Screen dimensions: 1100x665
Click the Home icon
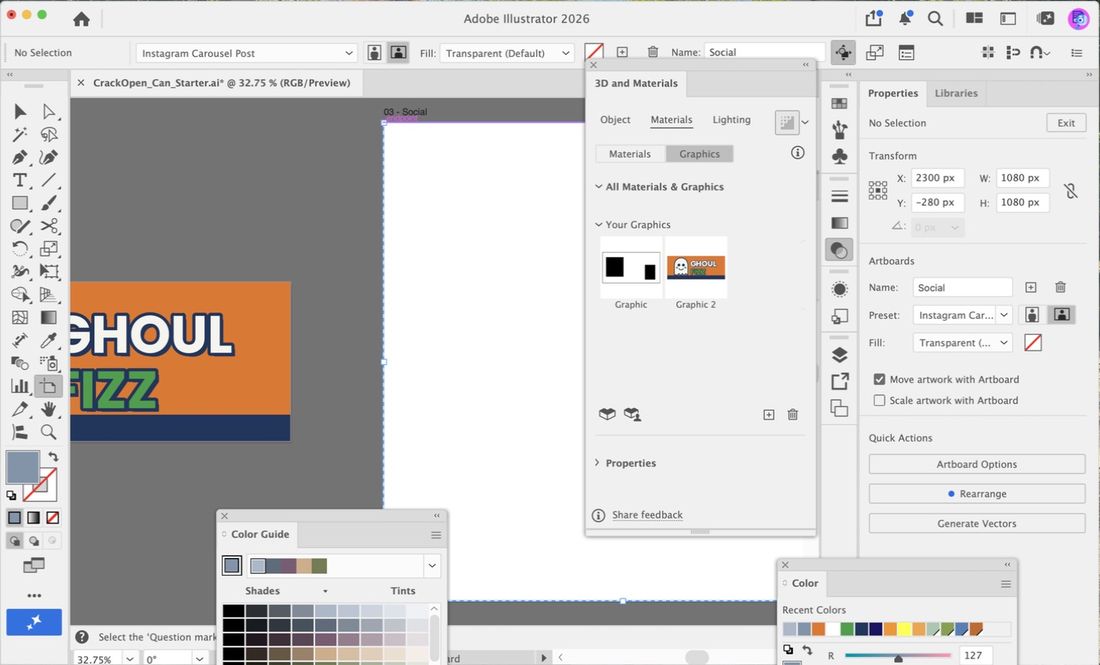coord(81,19)
